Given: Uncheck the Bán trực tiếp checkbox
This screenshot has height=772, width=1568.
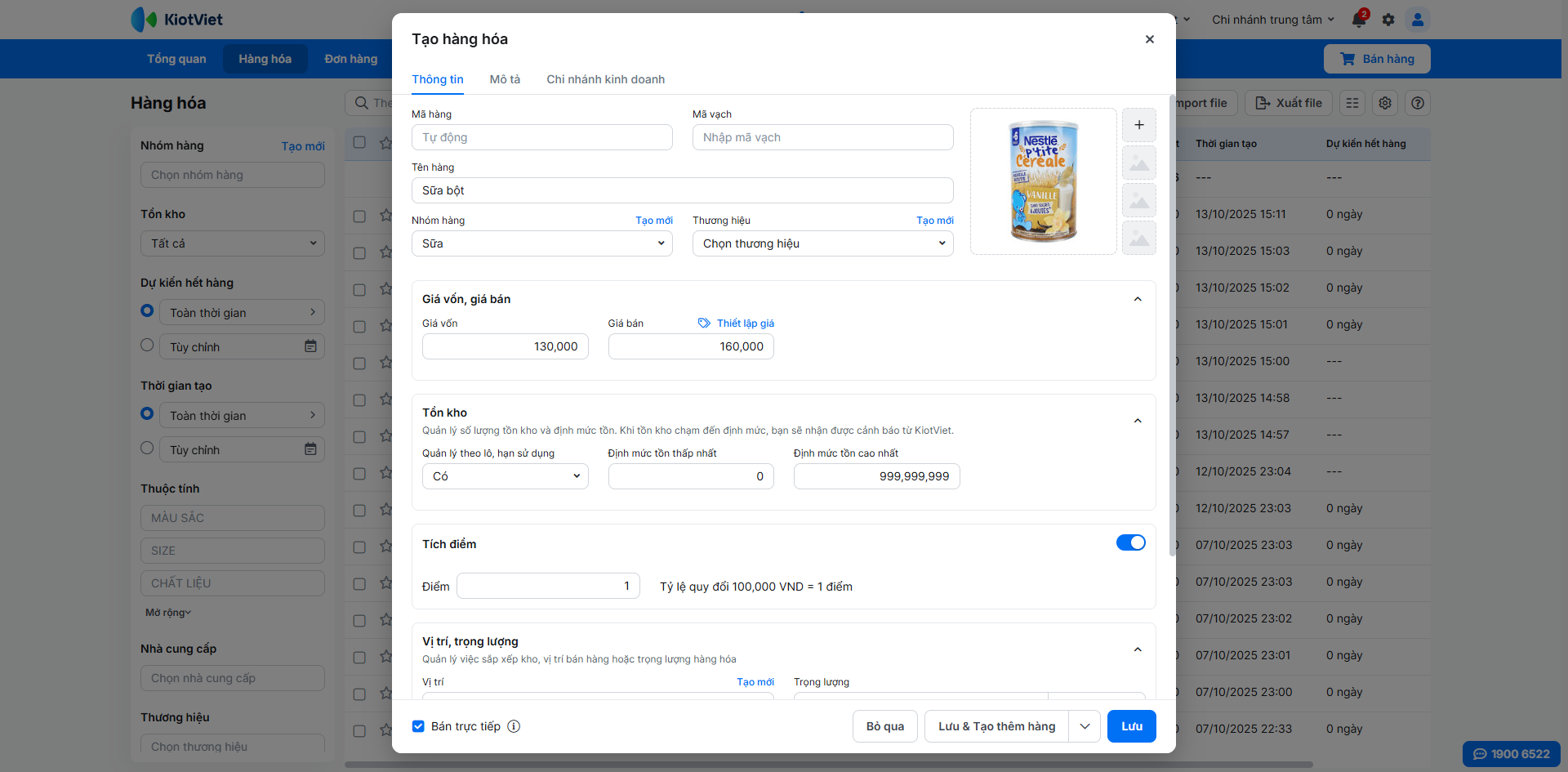Looking at the screenshot, I should click(418, 726).
